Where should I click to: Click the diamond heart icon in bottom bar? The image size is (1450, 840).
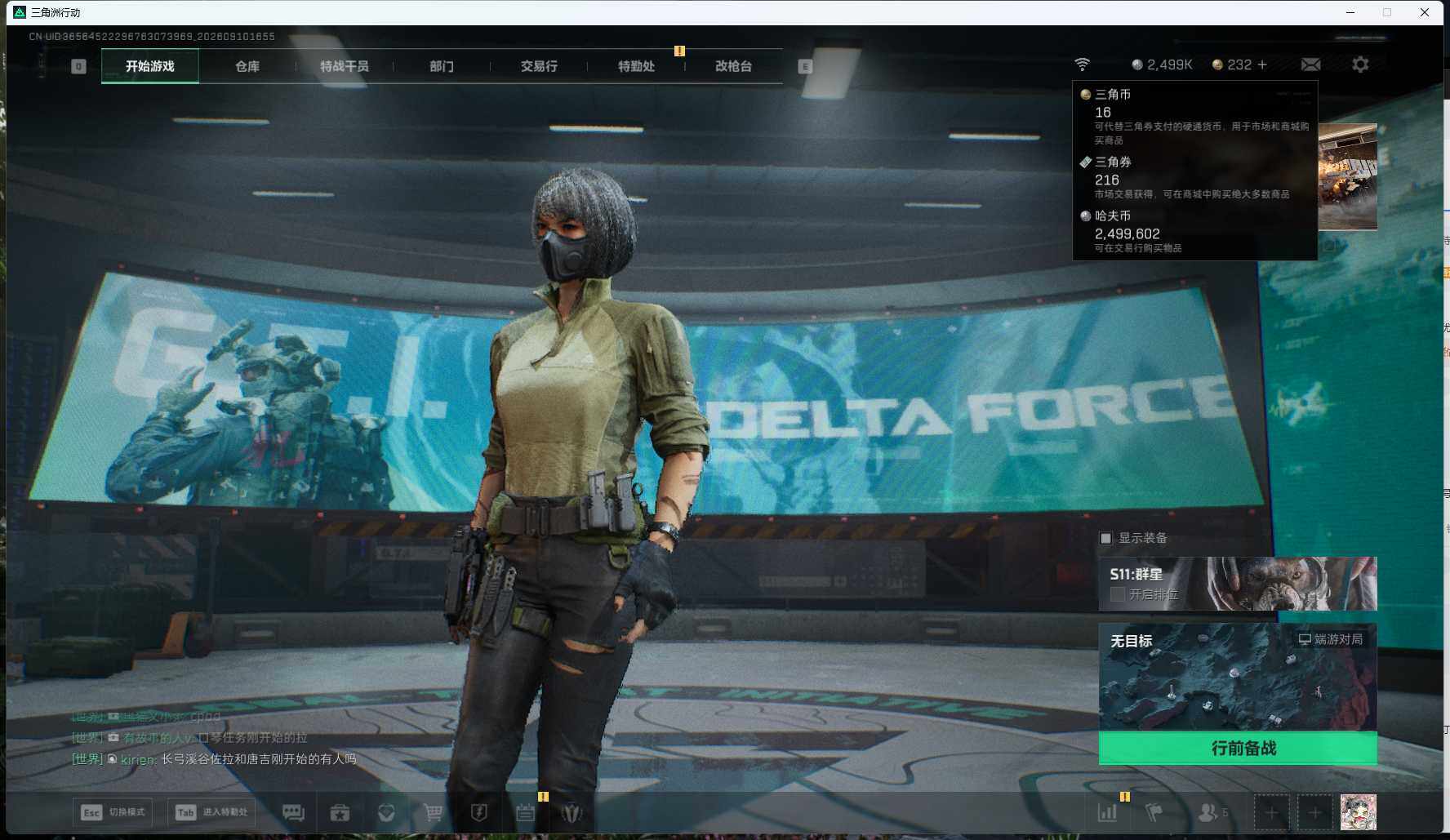(386, 812)
